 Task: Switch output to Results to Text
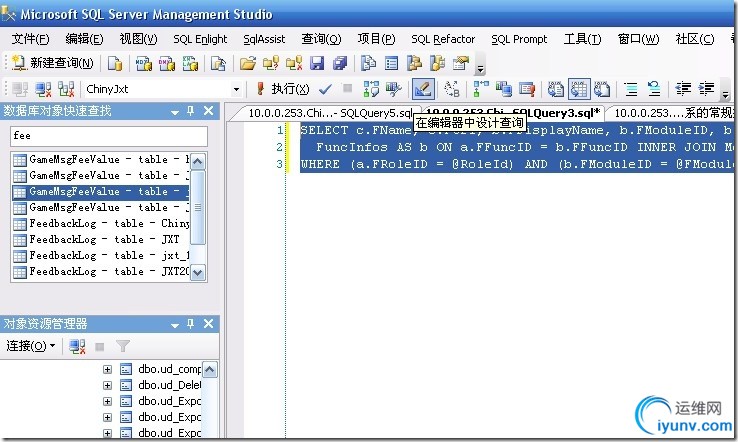pyautogui.click(x=556, y=89)
